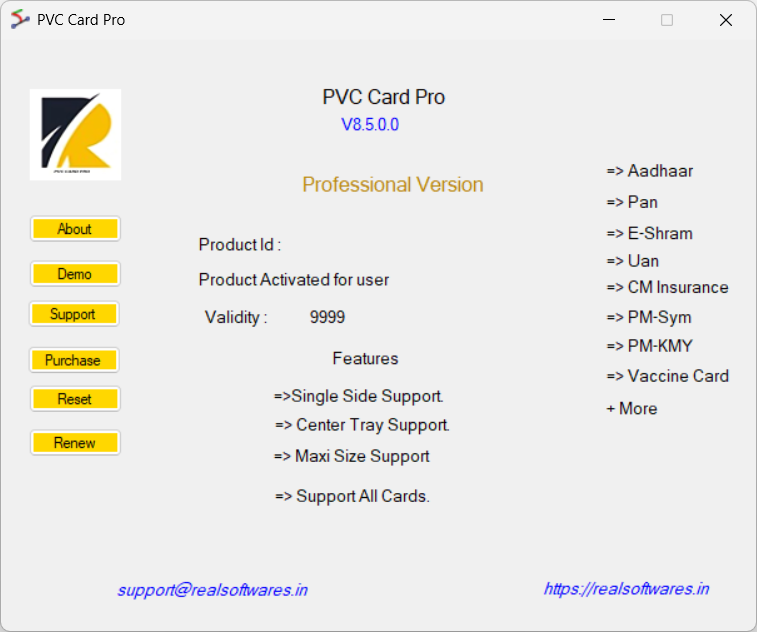Click the Maxi Size Support feature line

click(352, 457)
